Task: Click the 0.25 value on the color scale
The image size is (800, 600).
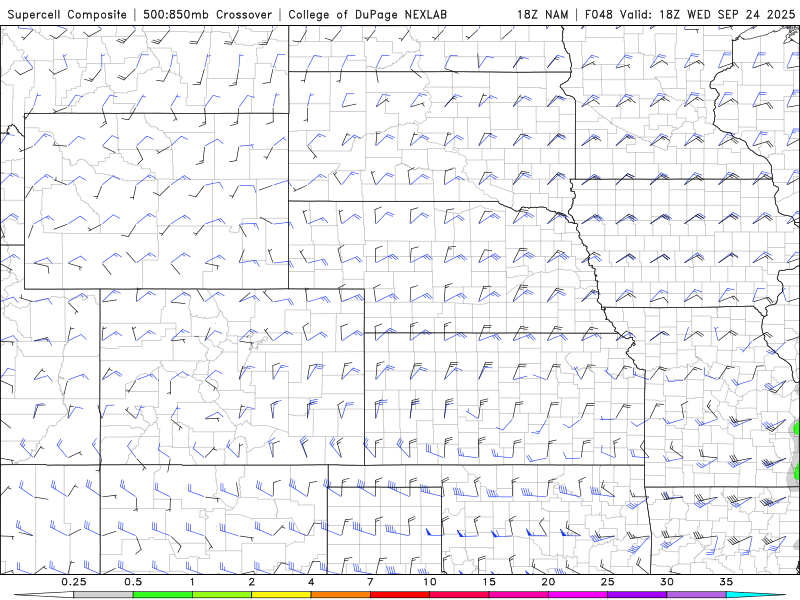Action: pos(74,582)
